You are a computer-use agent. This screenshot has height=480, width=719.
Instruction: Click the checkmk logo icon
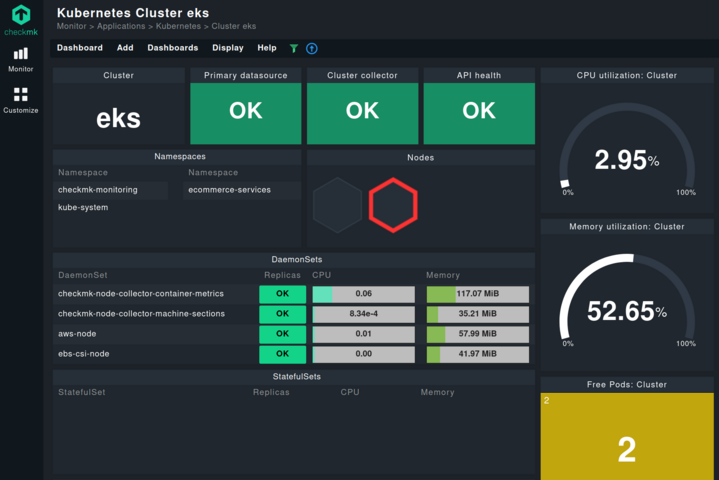pyautogui.click(x=21, y=15)
